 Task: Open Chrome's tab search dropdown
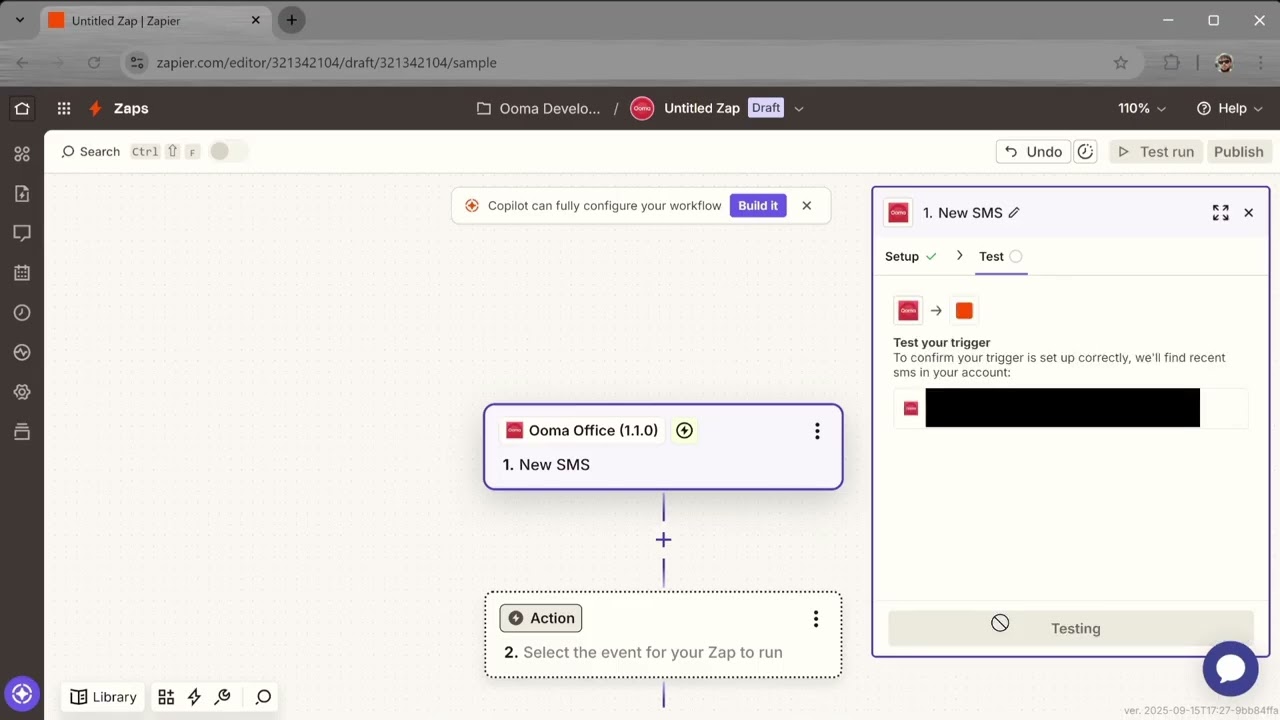[20, 20]
